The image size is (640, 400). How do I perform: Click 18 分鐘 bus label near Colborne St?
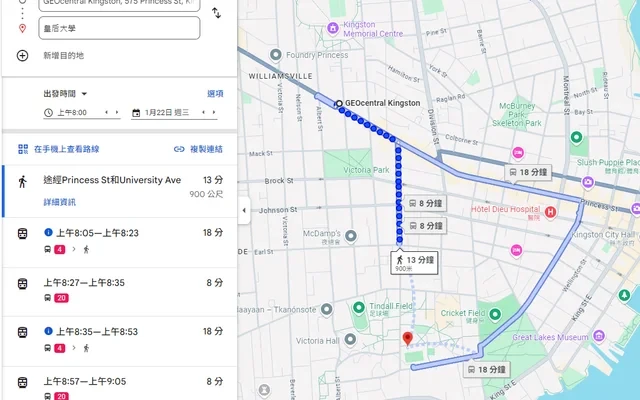point(529,172)
